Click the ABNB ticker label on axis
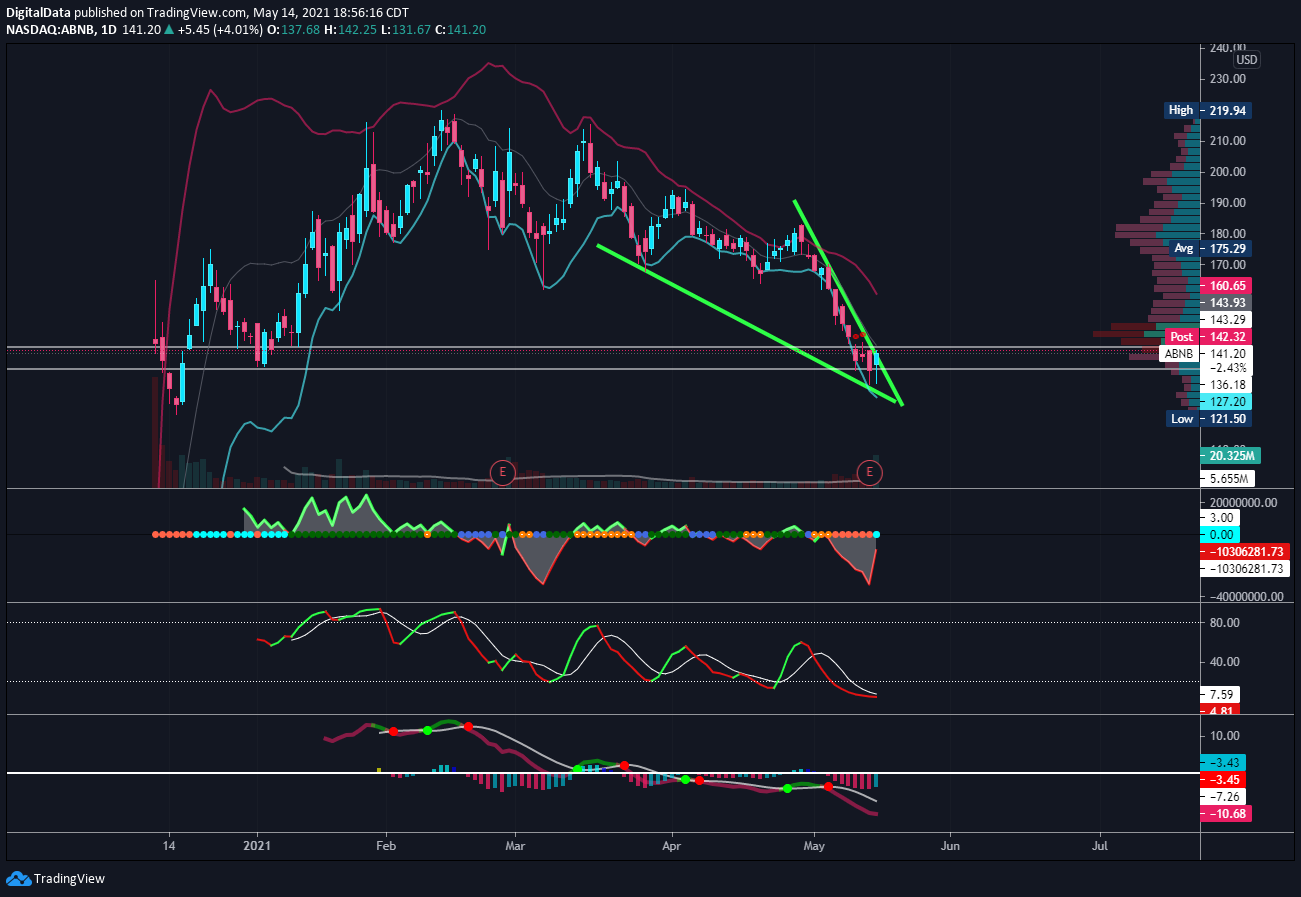 pyautogui.click(x=1178, y=353)
